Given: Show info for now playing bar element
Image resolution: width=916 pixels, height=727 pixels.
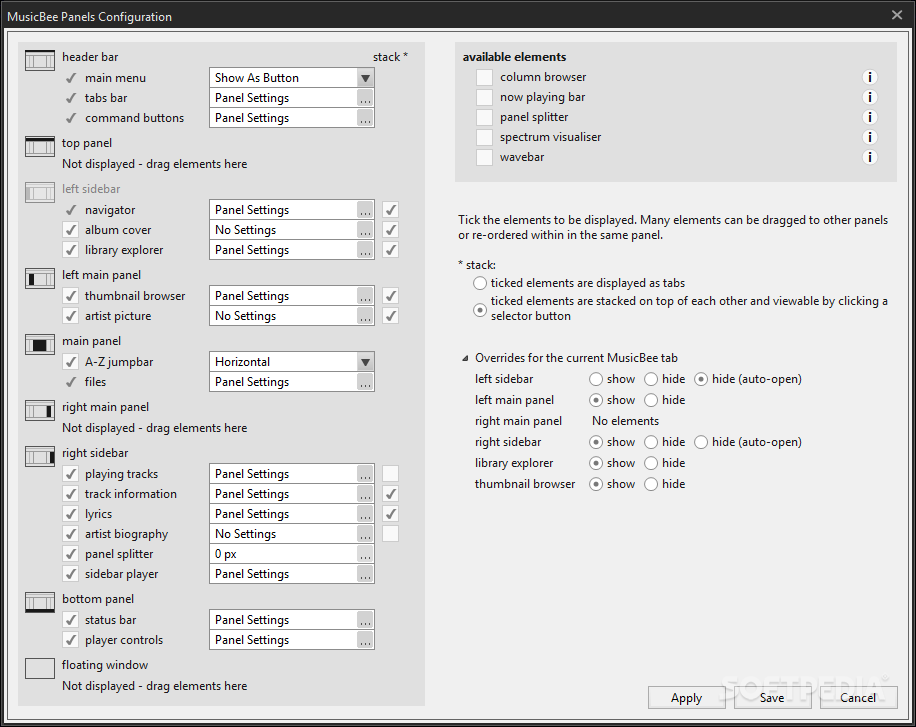Looking at the screenshot, I should [x=869, y=97].
